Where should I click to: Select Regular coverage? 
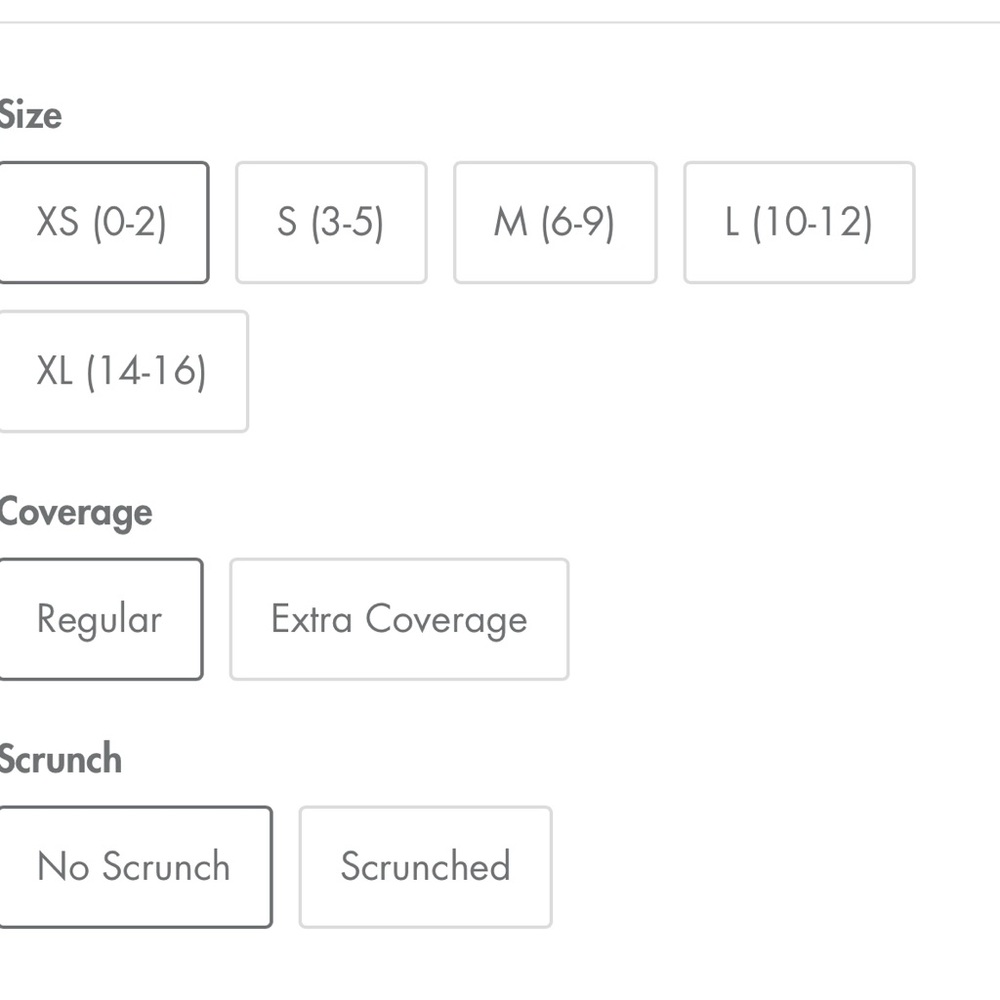pyautogui.click(x=100, y=620)
